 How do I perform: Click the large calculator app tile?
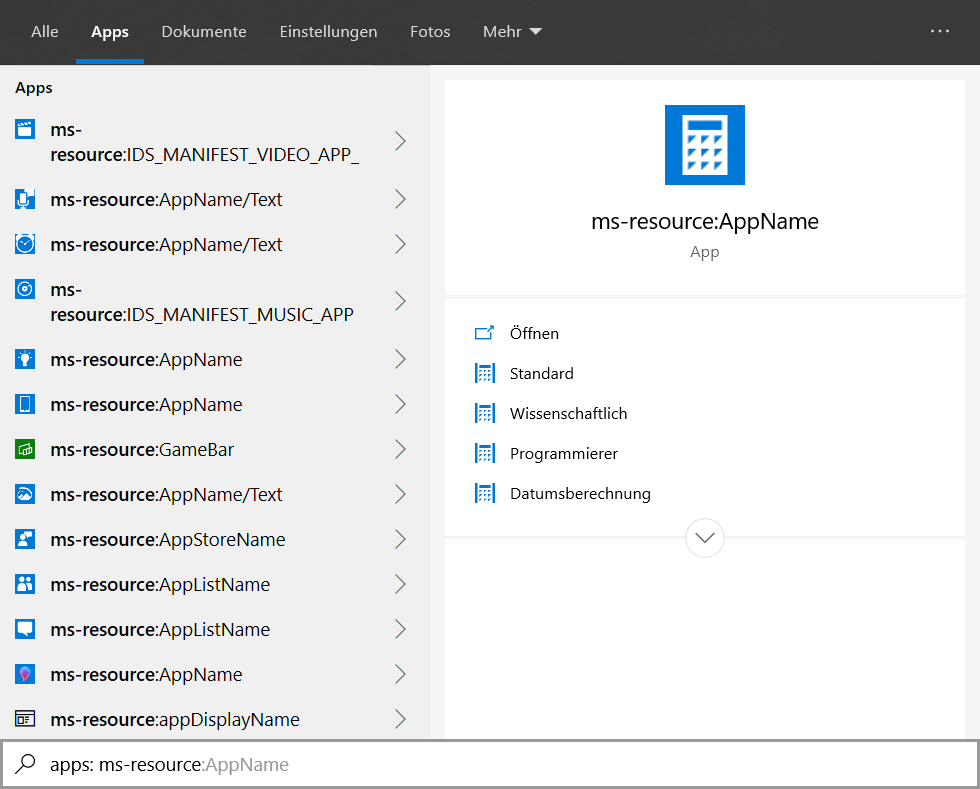[x=704, y=145]
